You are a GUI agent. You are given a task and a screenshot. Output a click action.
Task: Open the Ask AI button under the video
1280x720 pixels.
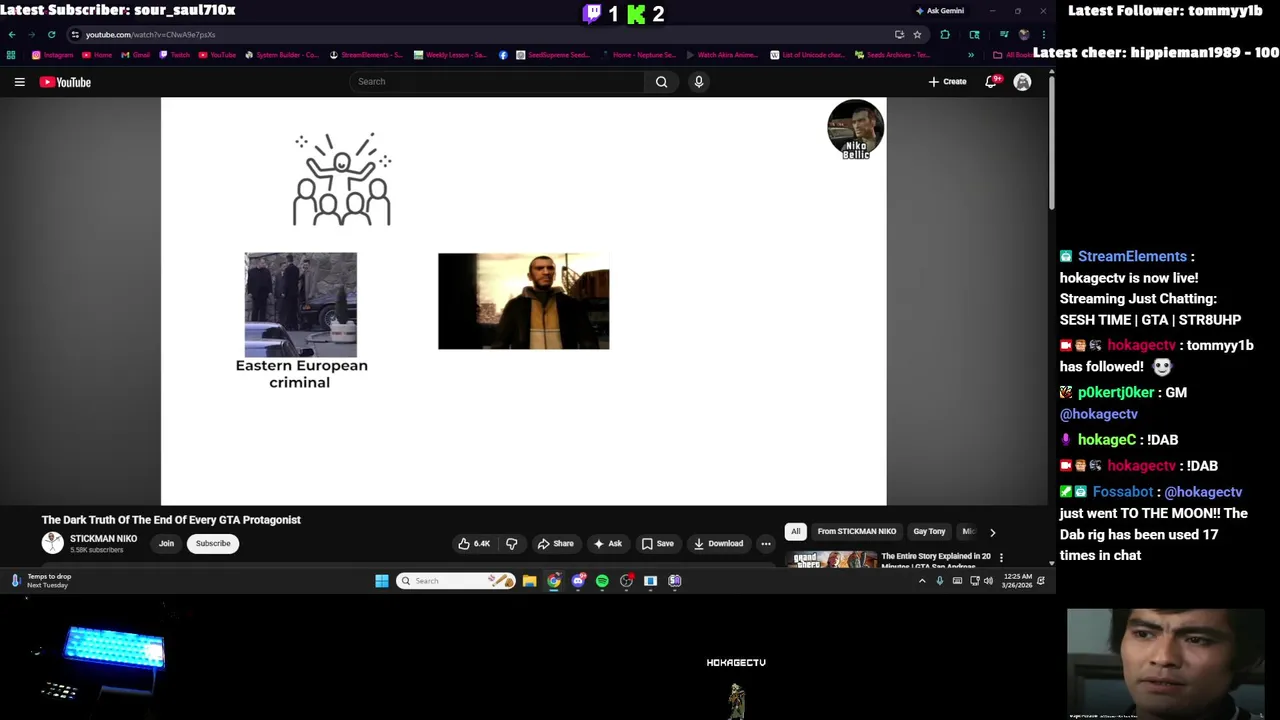coord(607,544)
